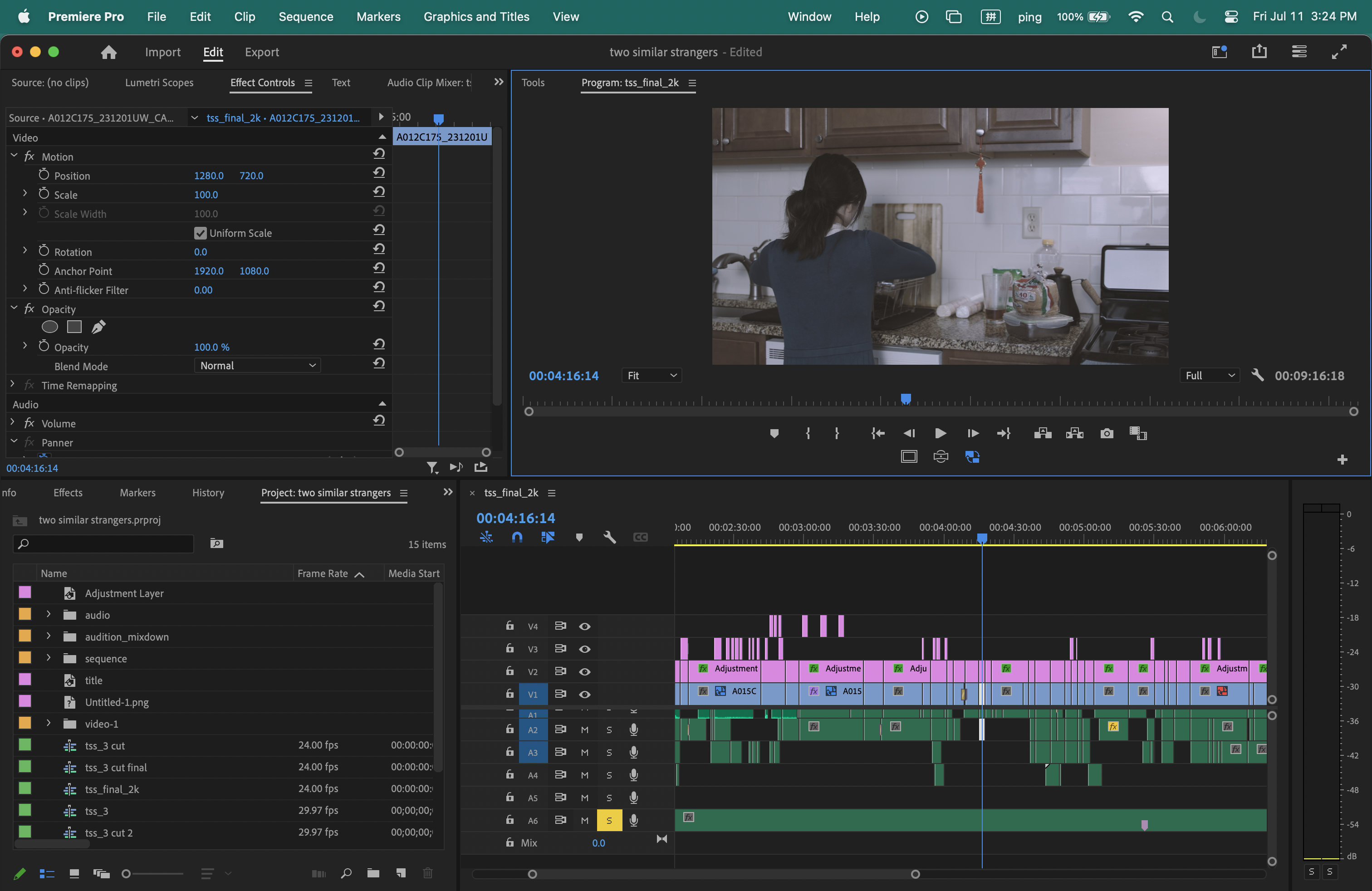Expand the Time Remapping effect

pos(13,384)
